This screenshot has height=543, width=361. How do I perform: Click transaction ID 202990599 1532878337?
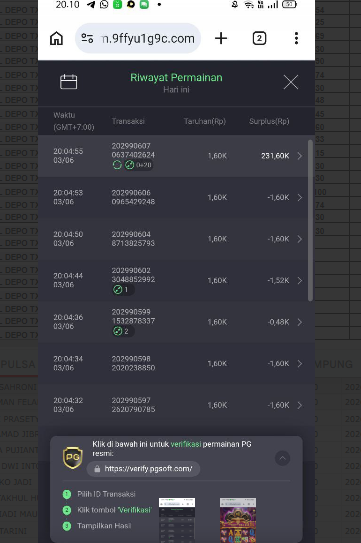coord(133,316)
